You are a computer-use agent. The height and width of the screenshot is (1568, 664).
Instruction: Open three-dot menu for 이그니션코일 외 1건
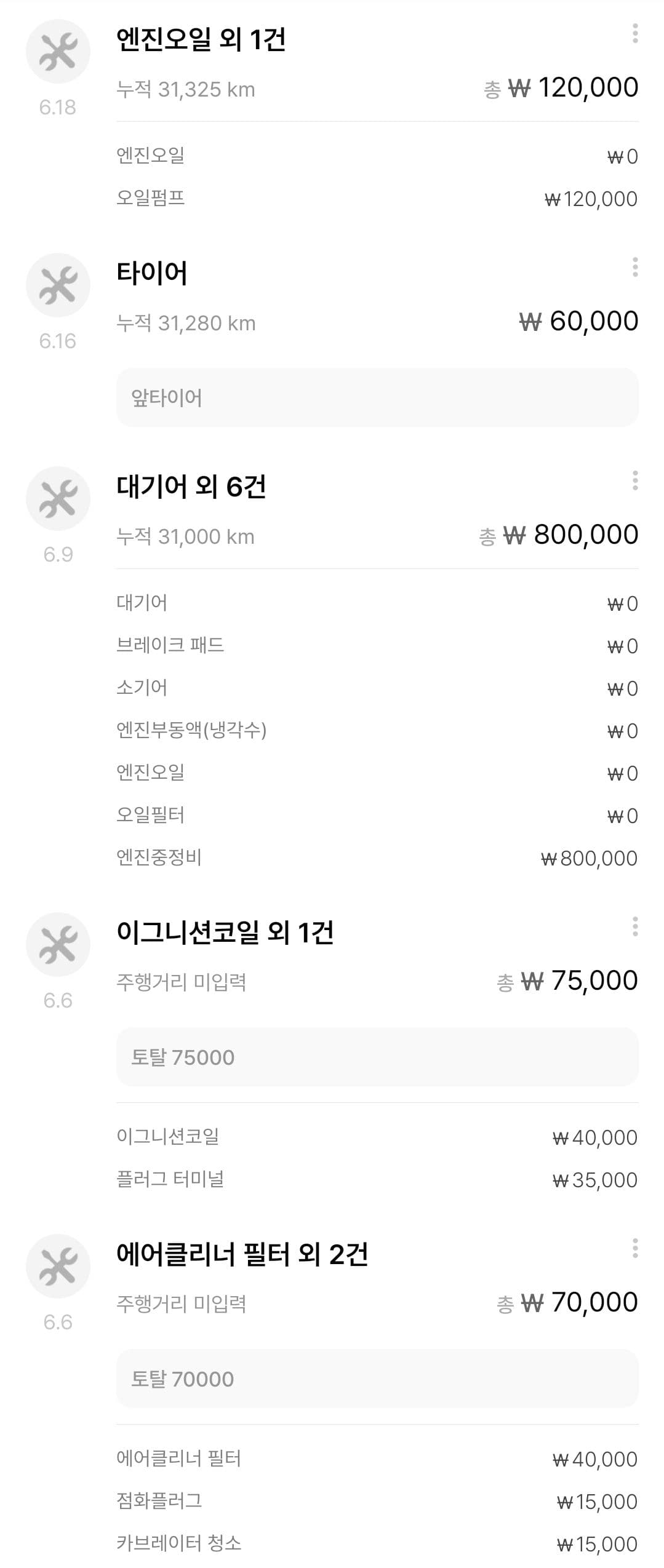click(x=634, y=926)
